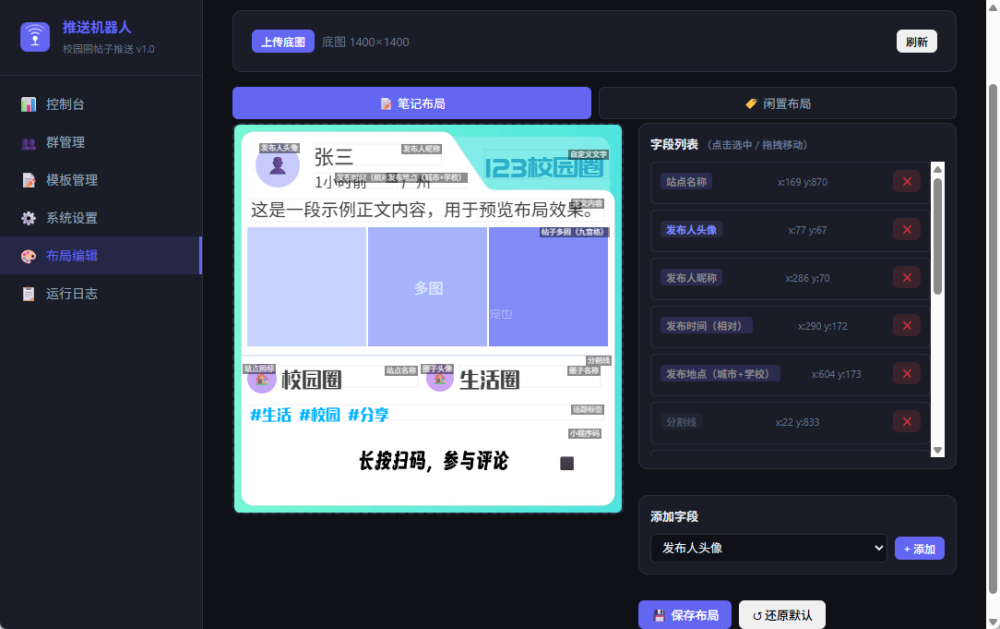Switch to 闲置布局 tab
This screenshot has width=1000, height=629.
click(x=777, y=103)
